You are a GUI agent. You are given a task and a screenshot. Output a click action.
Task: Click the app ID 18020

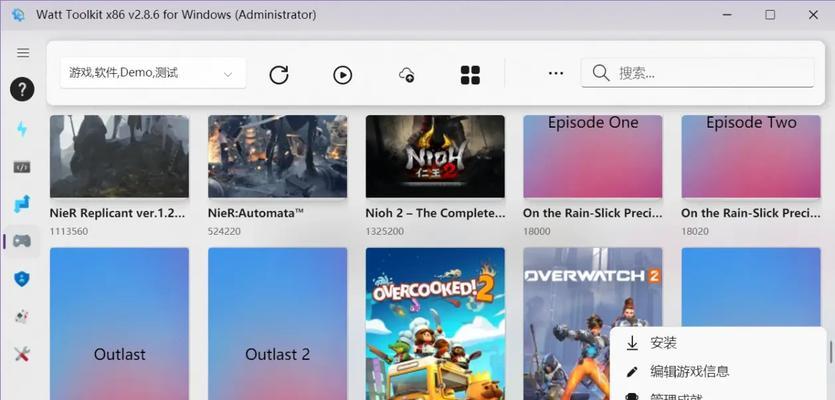(695, 232)
